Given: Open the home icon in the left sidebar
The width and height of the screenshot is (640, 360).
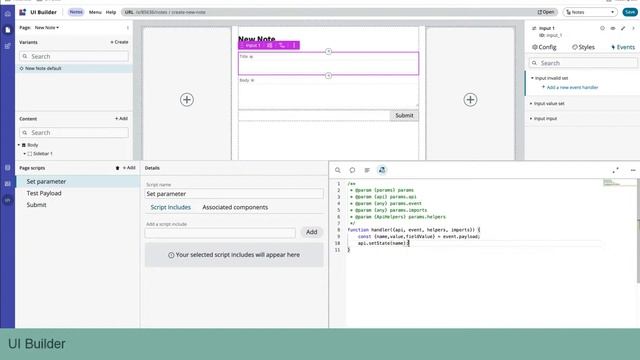Looking at the screenshot, I should pos(7,14).
